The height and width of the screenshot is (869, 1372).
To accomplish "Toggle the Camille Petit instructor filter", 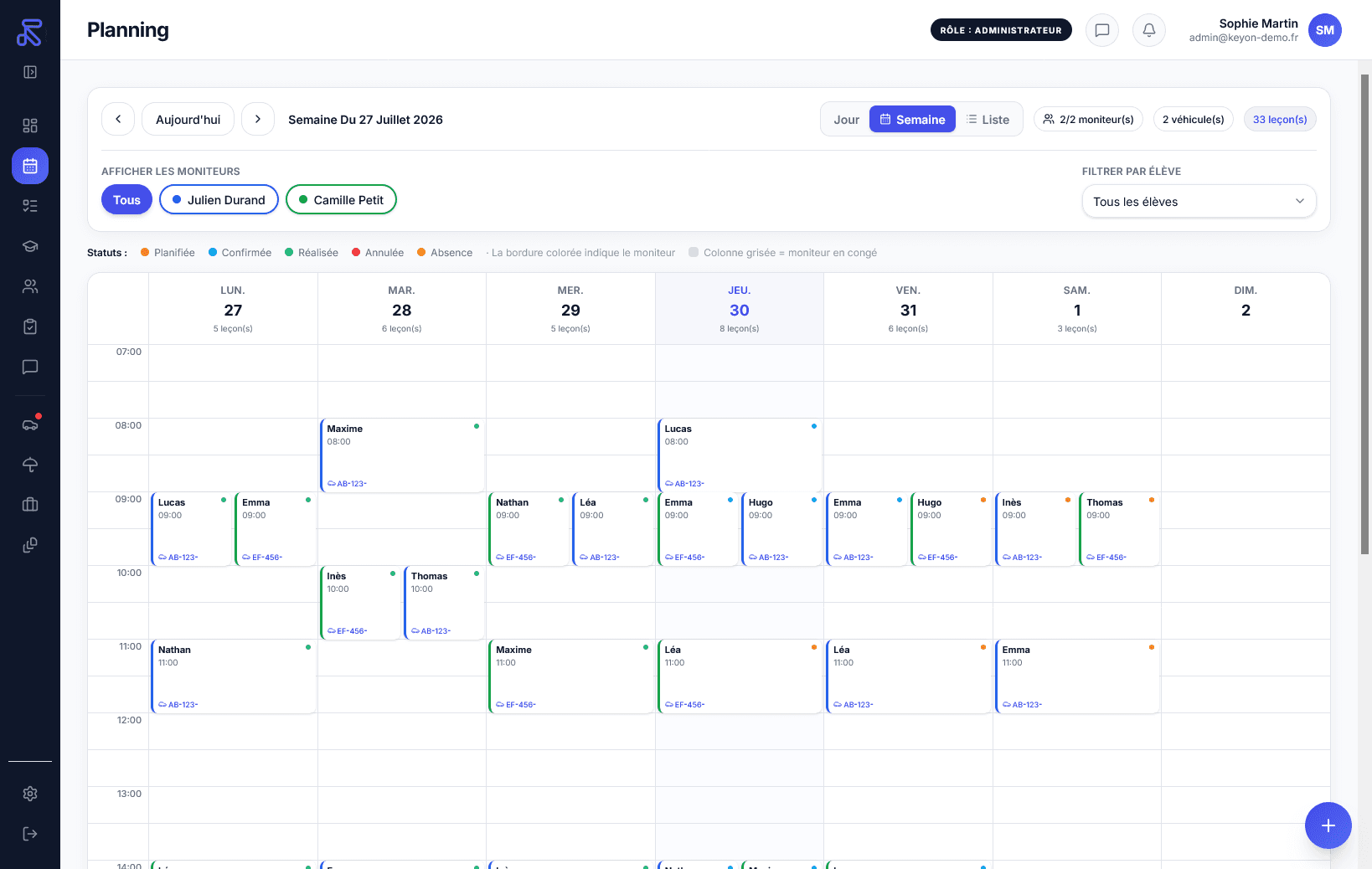I will pos(341,199).
